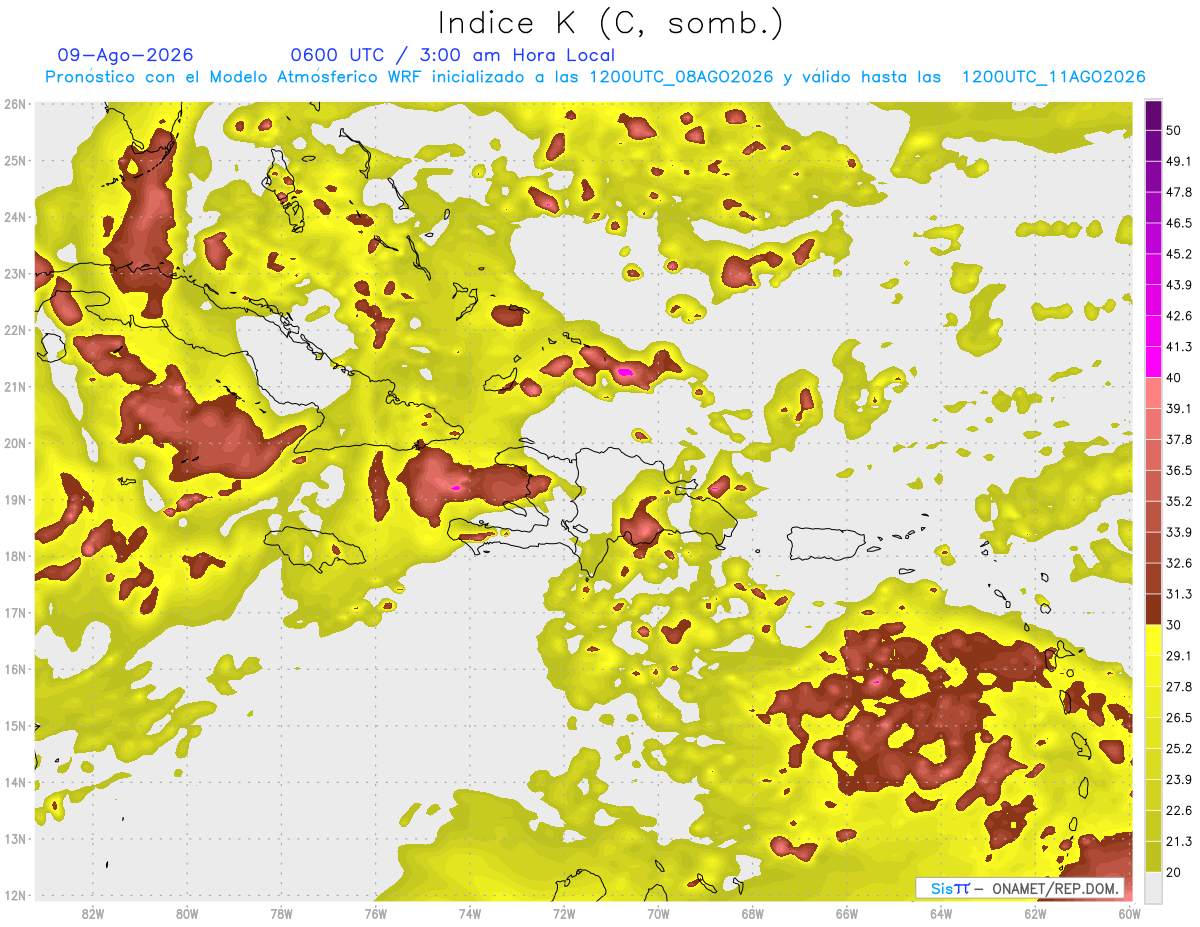The image size is (1200, 927).
Task: Select the colorbar value "39.1"
Action: click(x=1179, y=409)
